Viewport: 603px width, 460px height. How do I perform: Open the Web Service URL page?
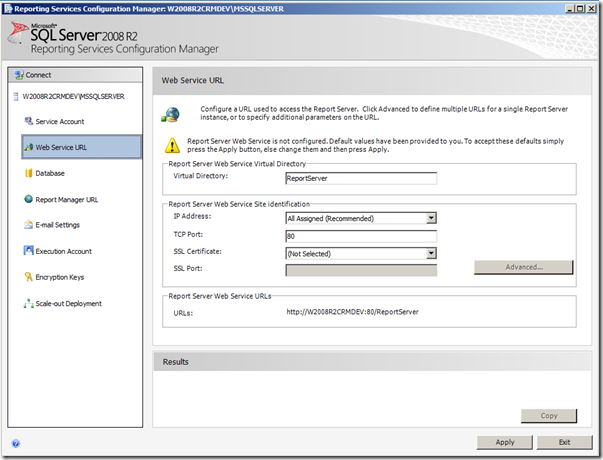click(82, 147)
